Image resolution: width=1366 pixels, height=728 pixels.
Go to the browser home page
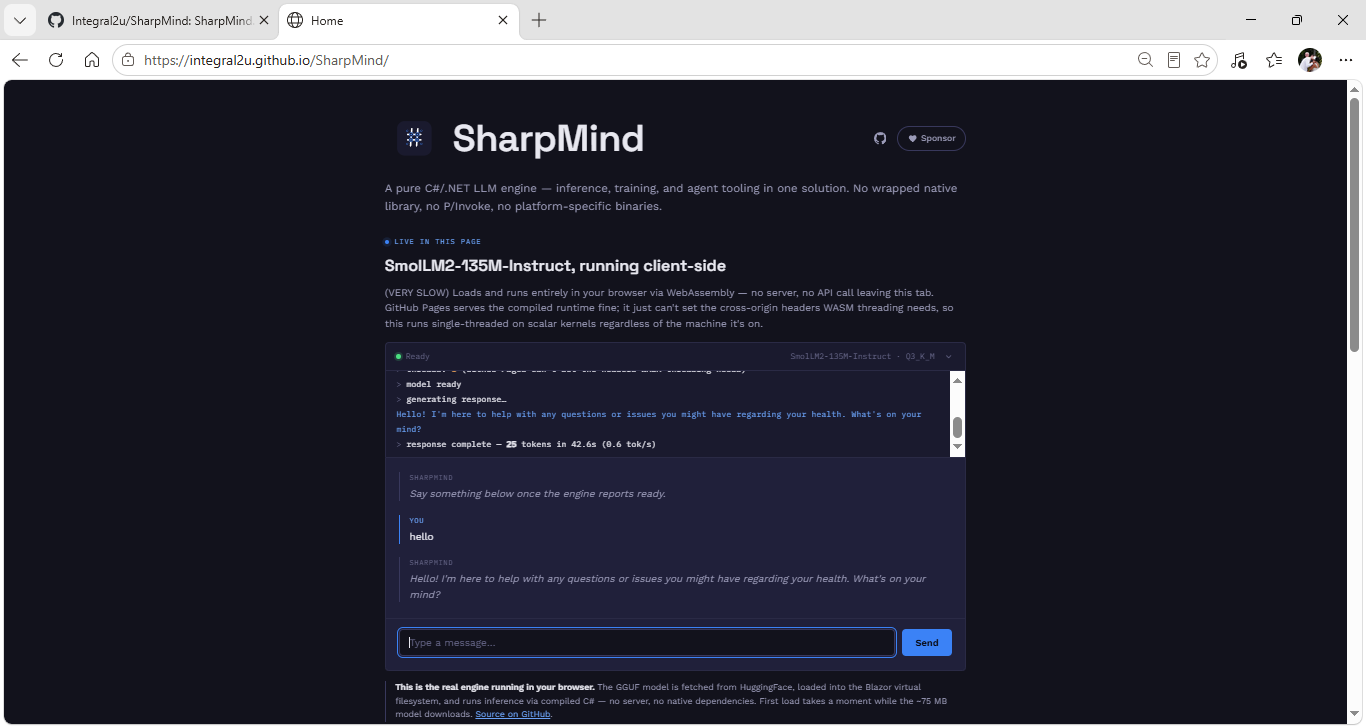pyautogui.click(x=92, y=60)
